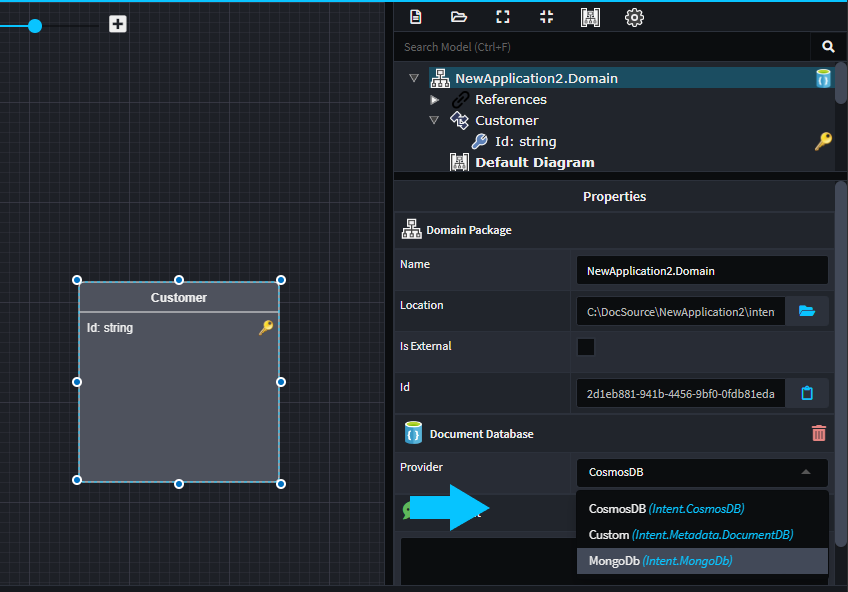Image resolution: width=848 pixels, height=592 pixels.
Task: Open folder icon in top toolbar
Action: tap(459, 17)
